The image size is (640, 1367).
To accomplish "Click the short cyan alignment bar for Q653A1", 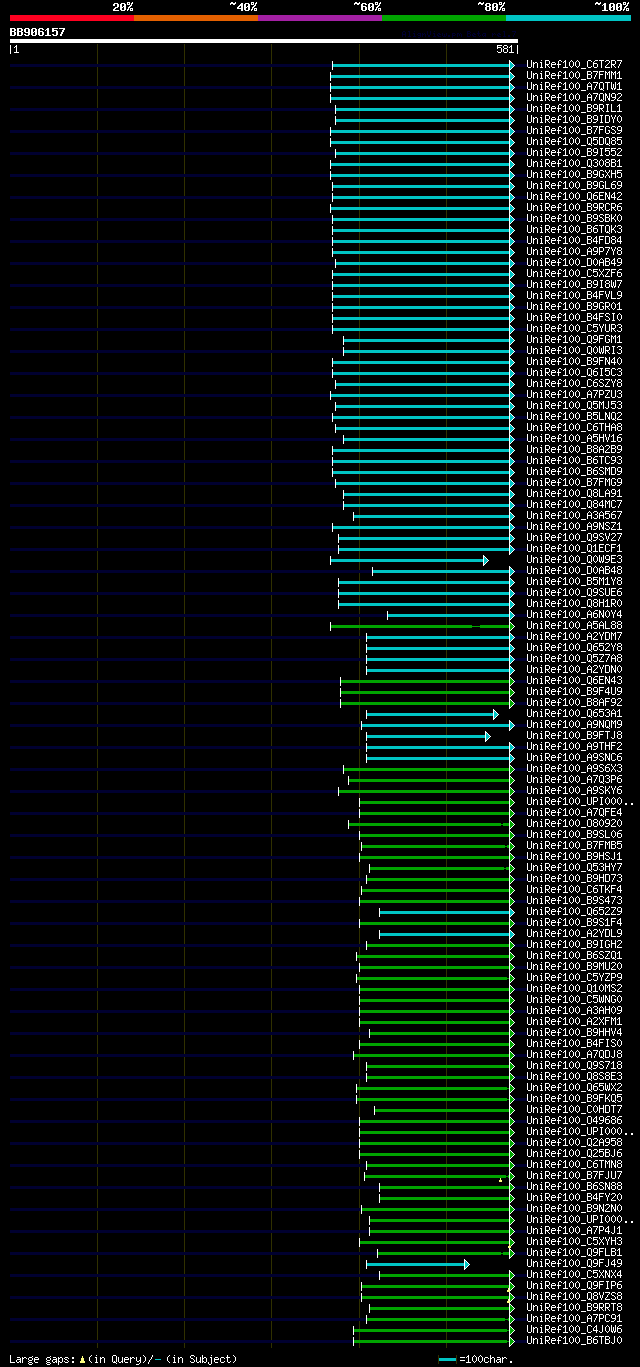I will [432, 714].
